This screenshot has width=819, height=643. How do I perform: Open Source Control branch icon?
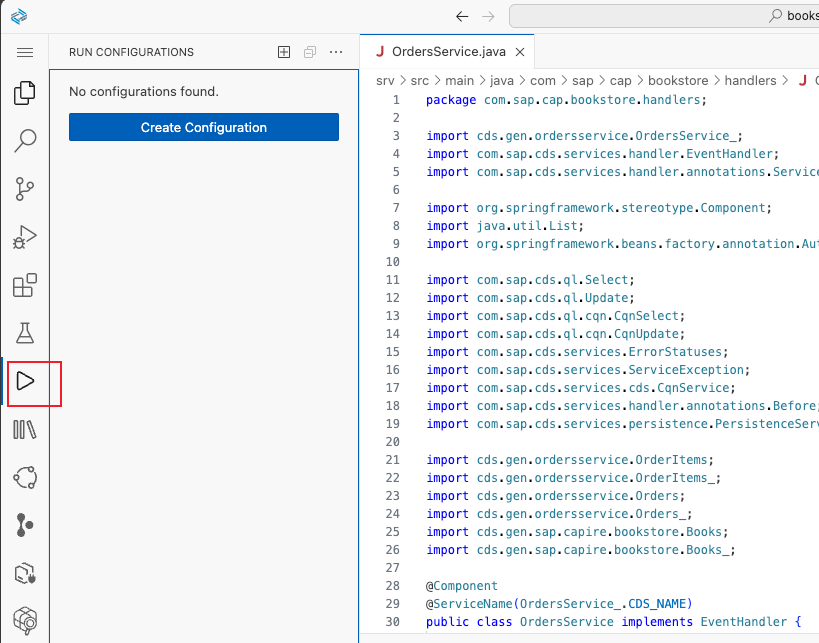coord(25,189)
